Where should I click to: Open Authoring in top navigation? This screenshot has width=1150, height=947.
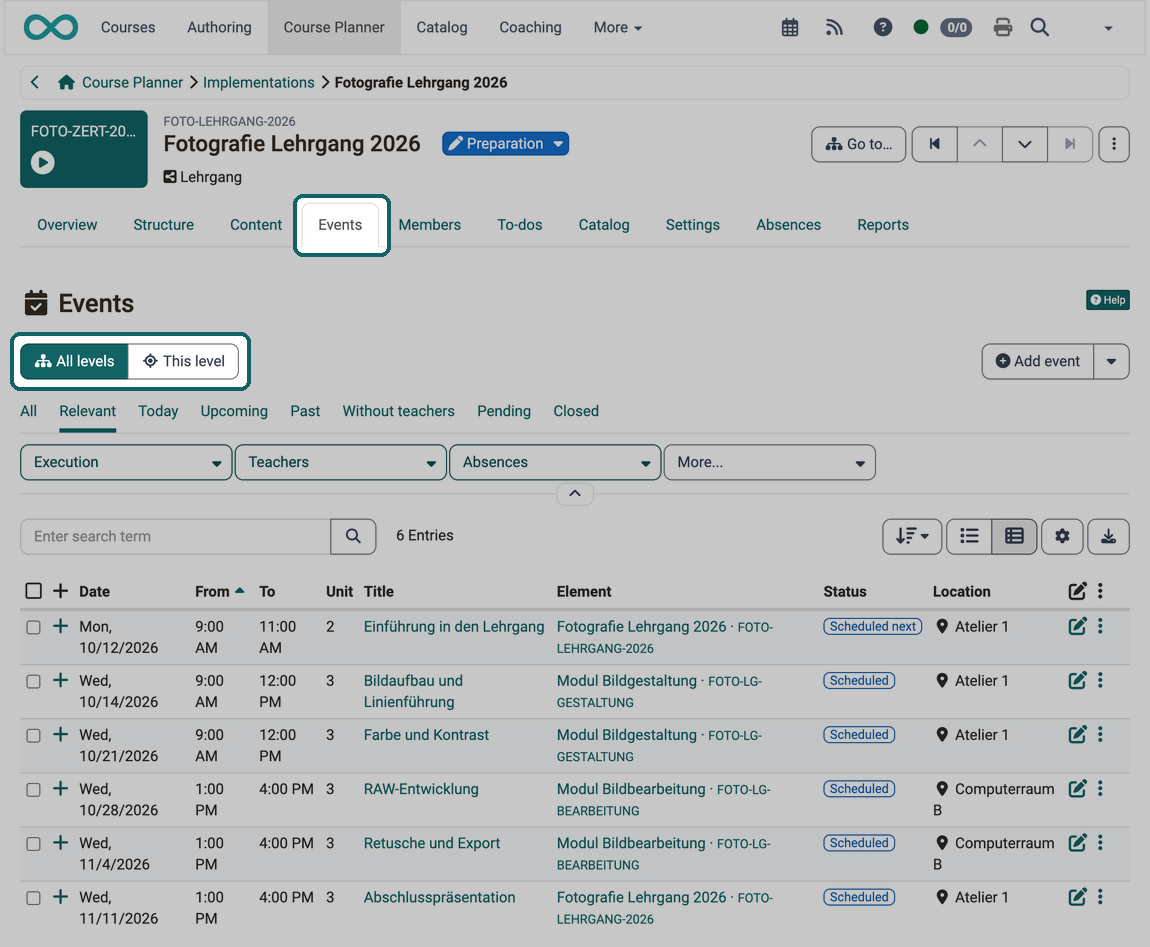[x=219, y=27]
